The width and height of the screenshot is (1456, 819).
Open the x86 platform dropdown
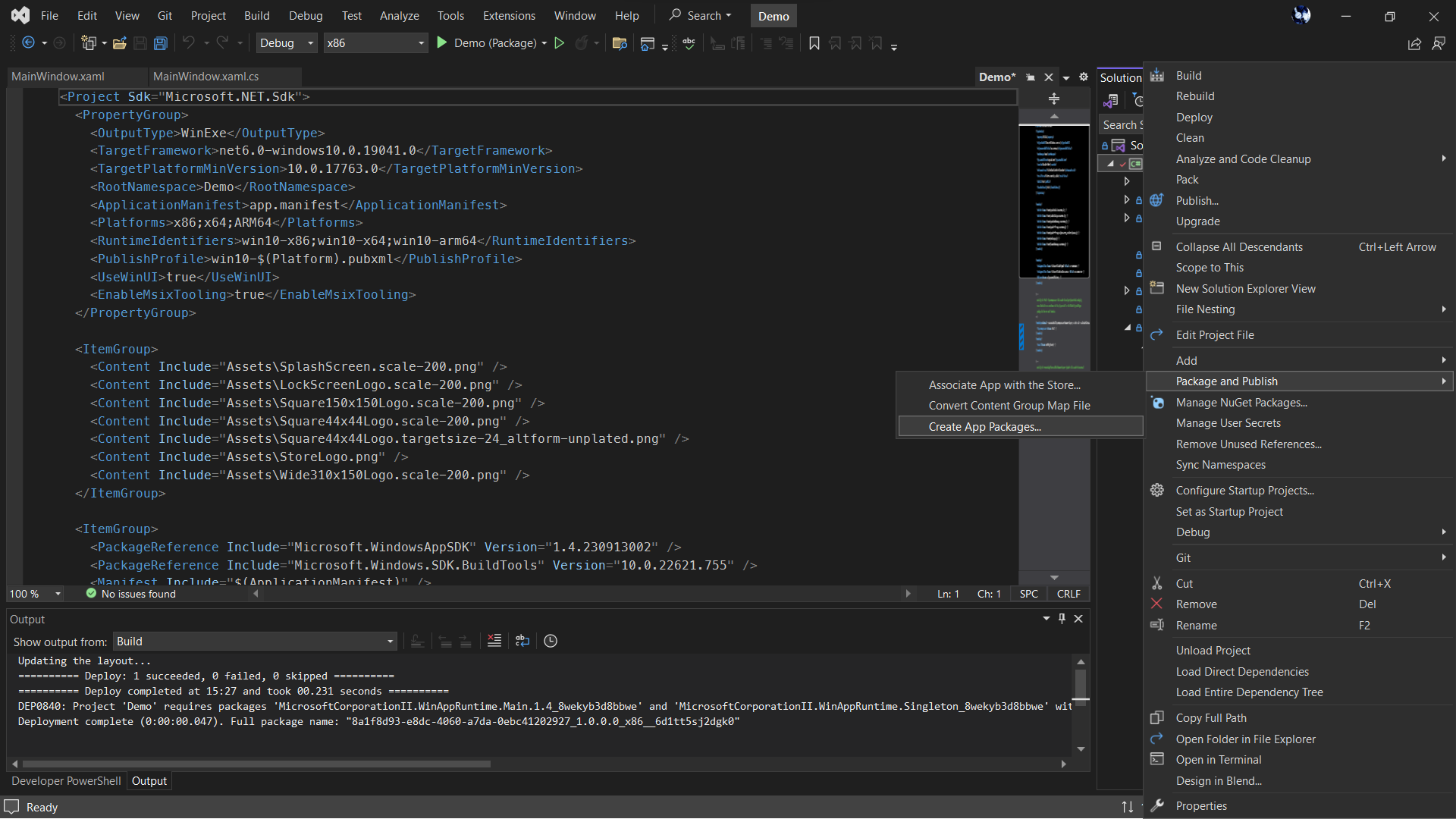375,43
